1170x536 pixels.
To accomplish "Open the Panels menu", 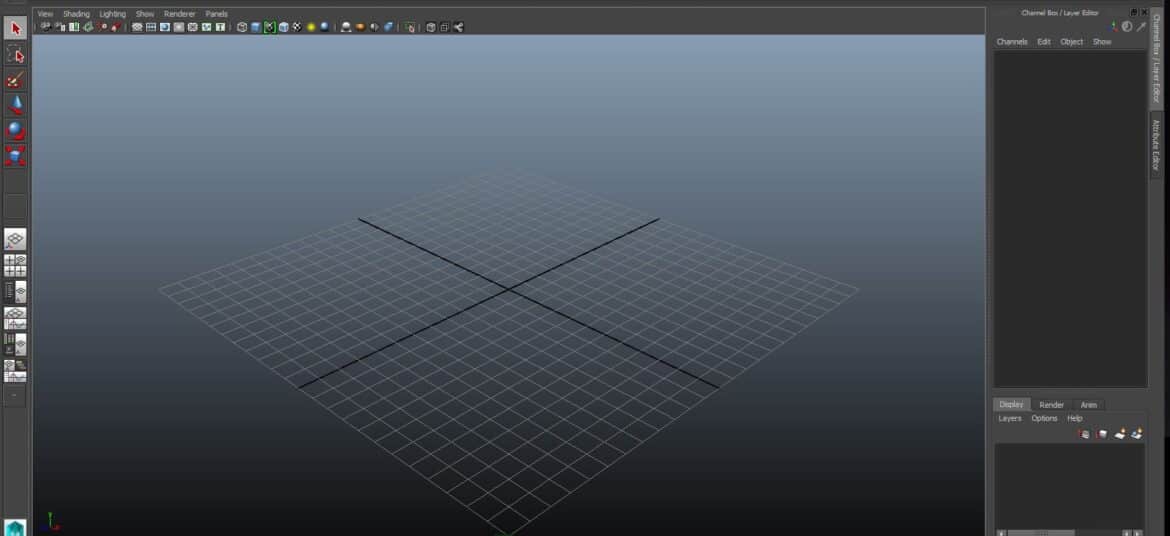I will [216, 13].
